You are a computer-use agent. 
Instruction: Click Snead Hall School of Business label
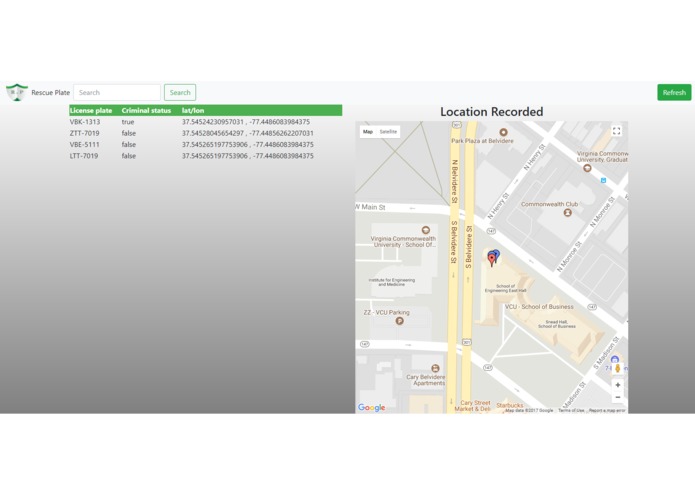[557, 324]
